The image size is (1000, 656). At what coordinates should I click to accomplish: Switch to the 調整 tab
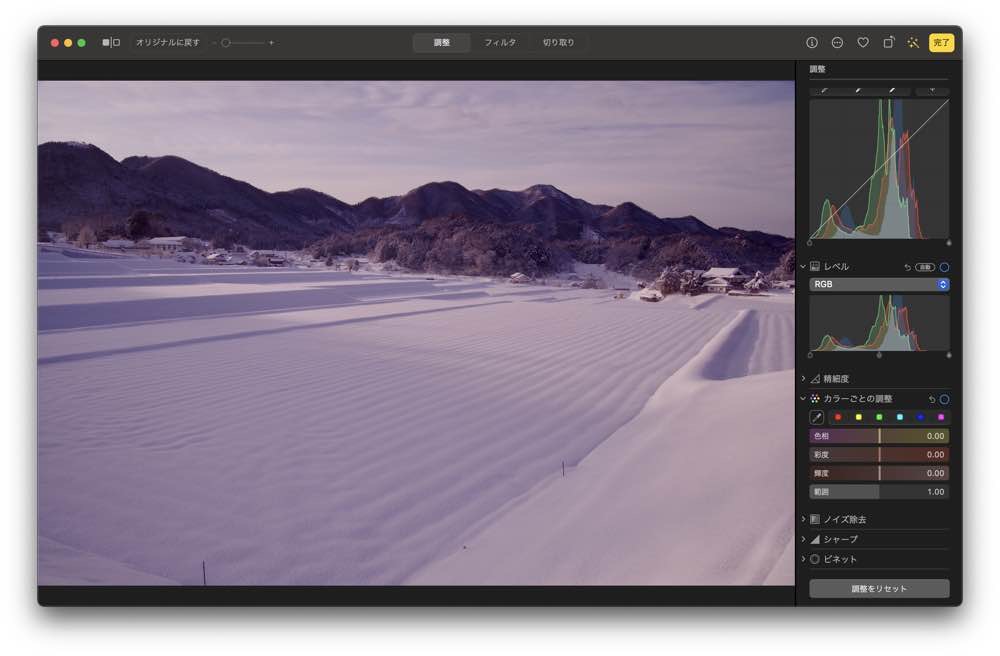click(x=441, y=43)
